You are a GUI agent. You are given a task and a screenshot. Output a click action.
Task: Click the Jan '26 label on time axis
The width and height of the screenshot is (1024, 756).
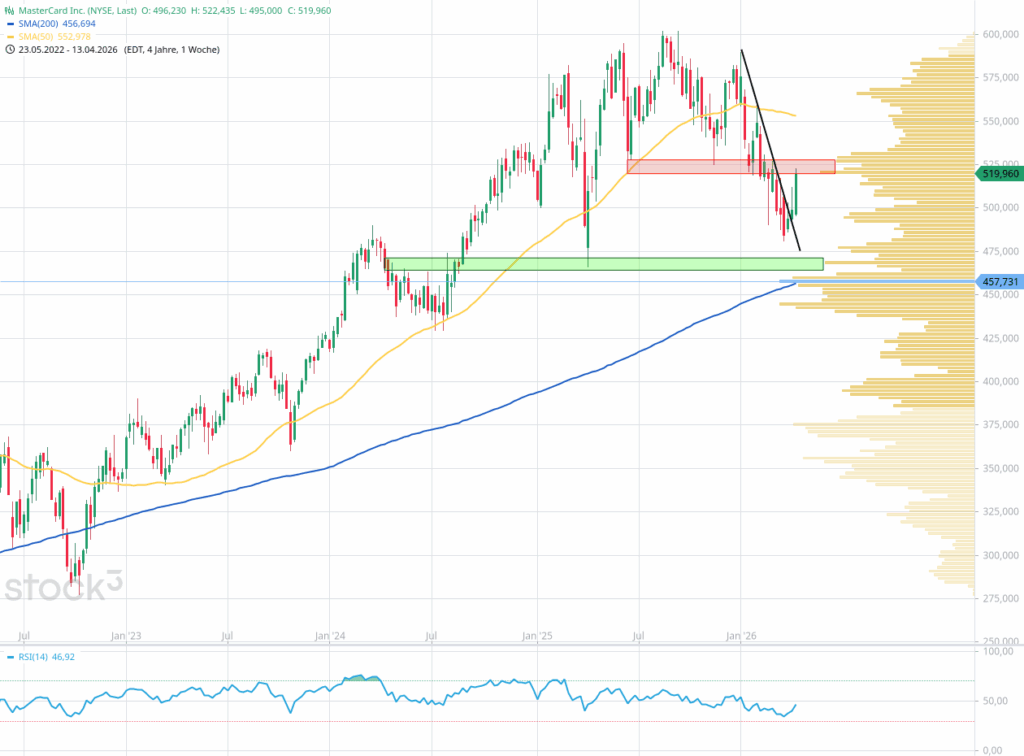click(741, 635)
